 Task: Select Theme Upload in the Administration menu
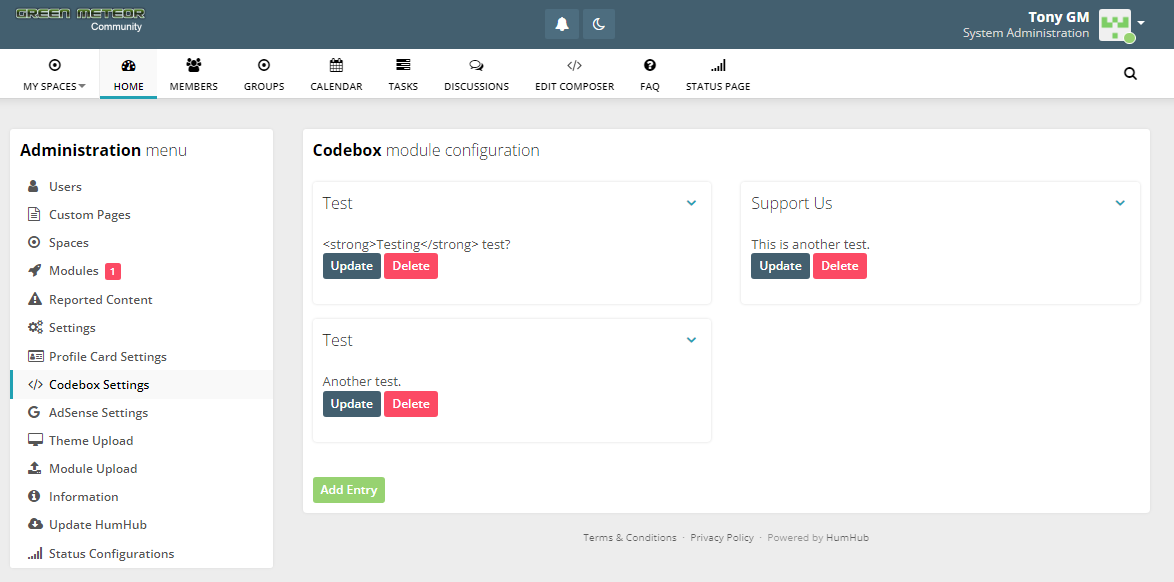[x=90, y=441]
